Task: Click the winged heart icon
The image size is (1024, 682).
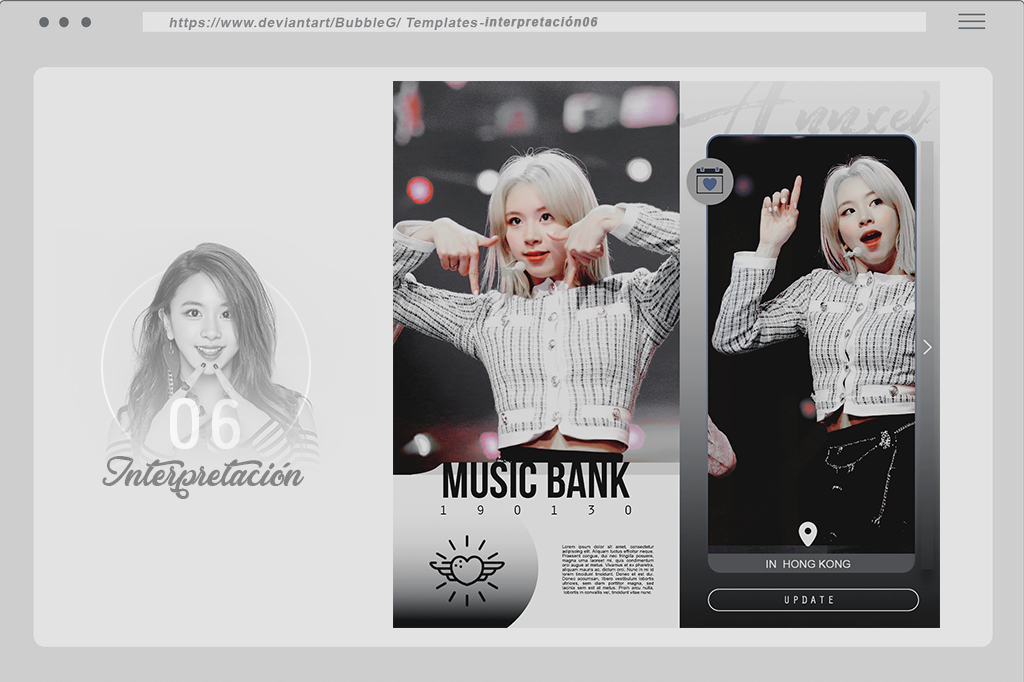Action: [x=466, y=570]
